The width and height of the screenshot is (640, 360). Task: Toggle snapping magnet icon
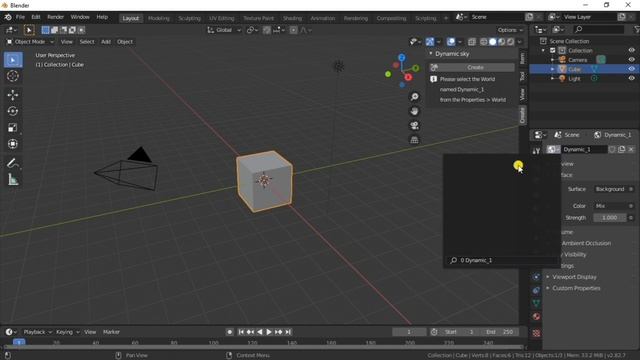tap(267, 30)
